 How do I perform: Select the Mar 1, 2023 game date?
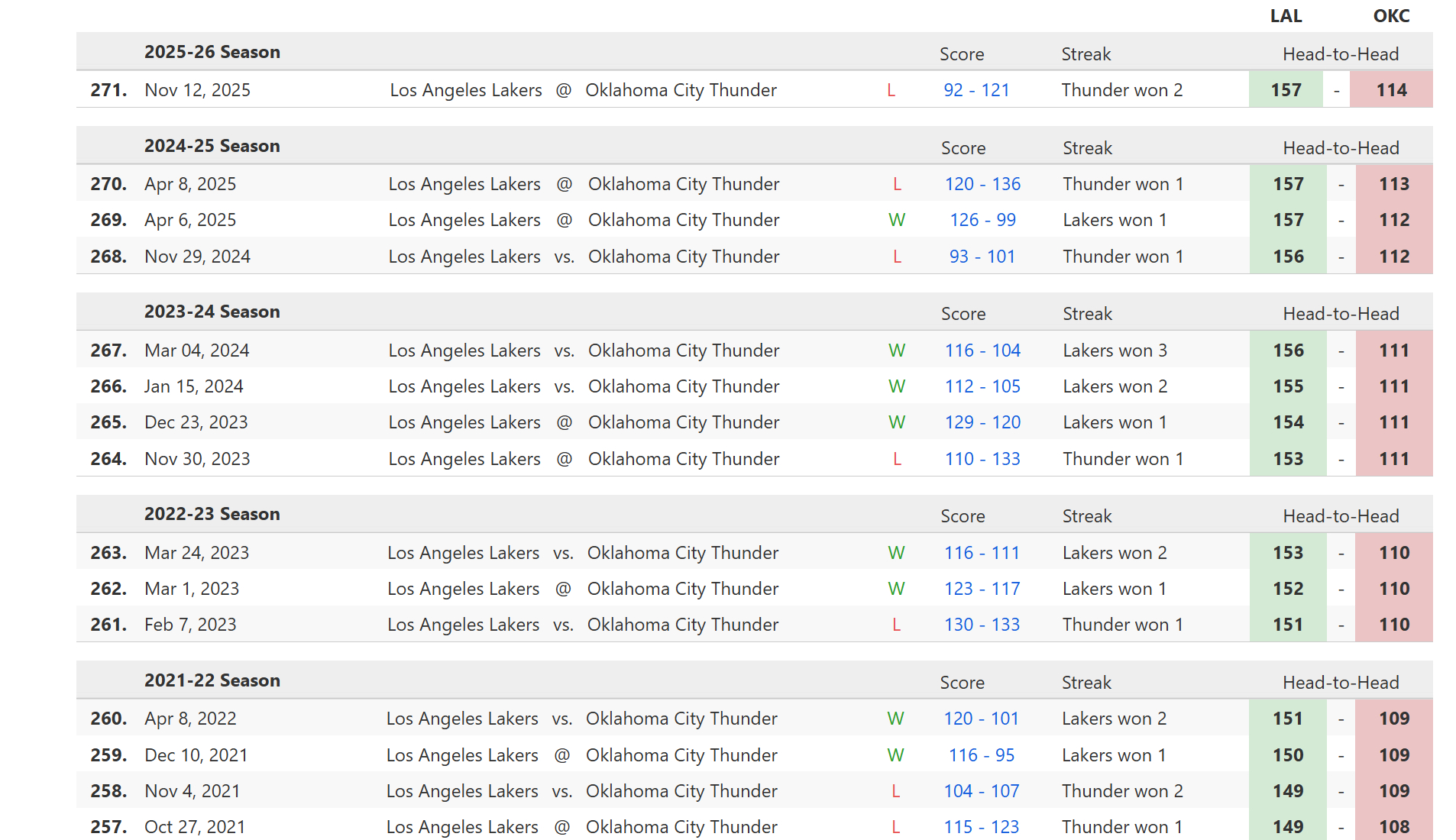192,589
